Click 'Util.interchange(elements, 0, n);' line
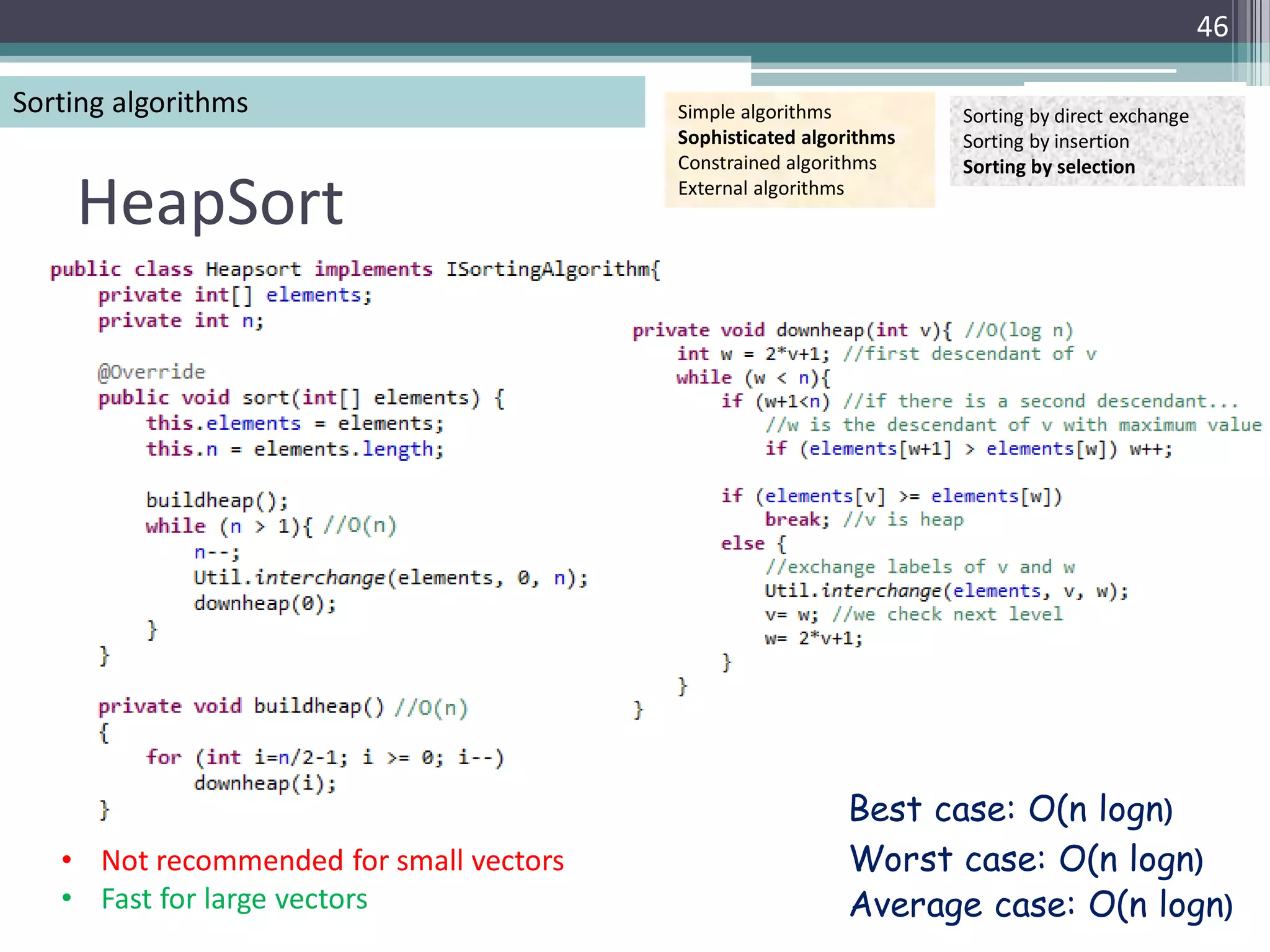Screen dimensions: 1270x952 391,578
